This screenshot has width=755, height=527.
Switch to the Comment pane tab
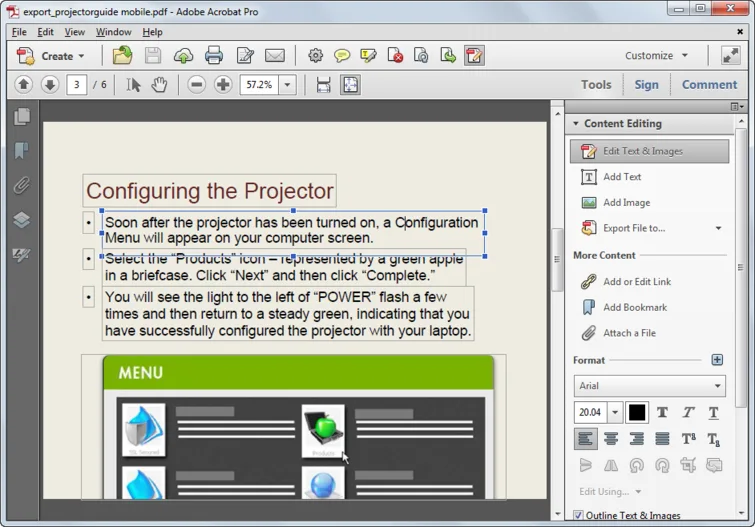point(709,85)
